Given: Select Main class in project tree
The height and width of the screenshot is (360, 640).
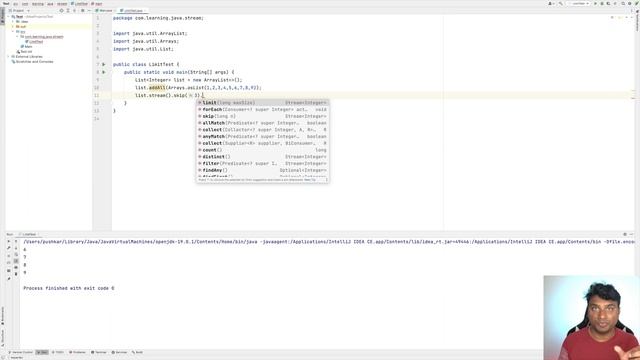Looking at the screenshot, I should point(28,47).
